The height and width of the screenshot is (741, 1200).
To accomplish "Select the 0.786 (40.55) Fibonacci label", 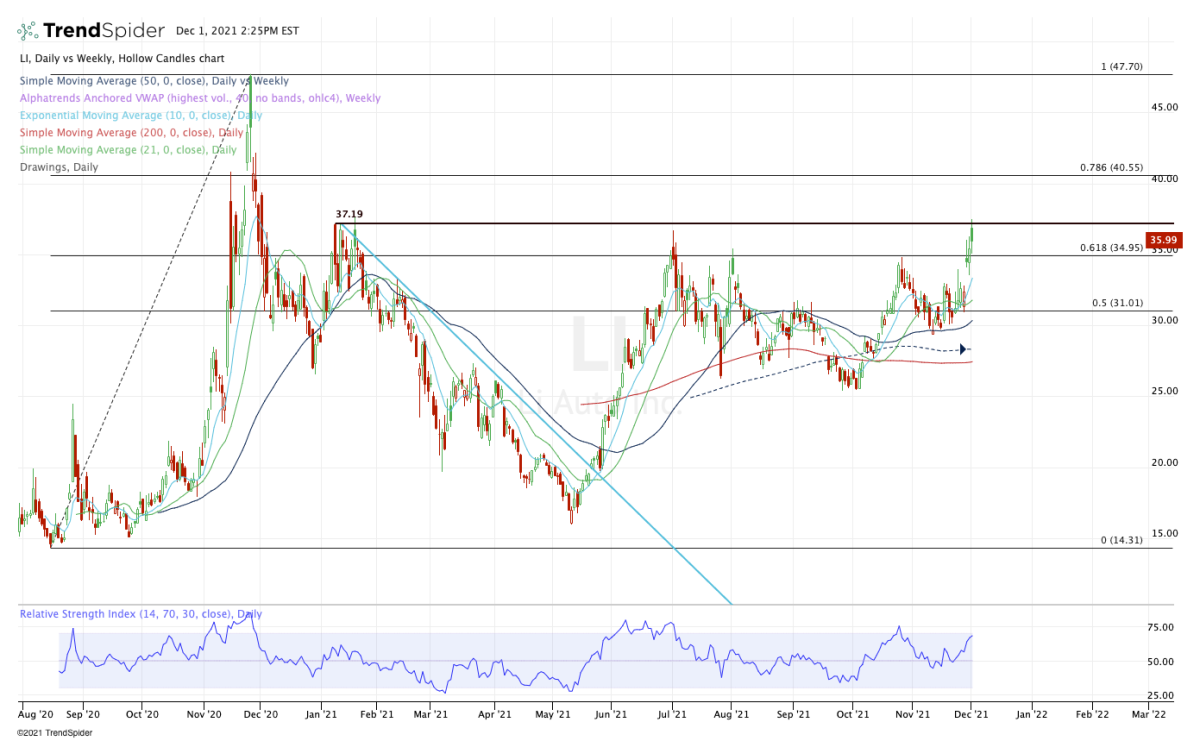I will tap(1110, 168).
